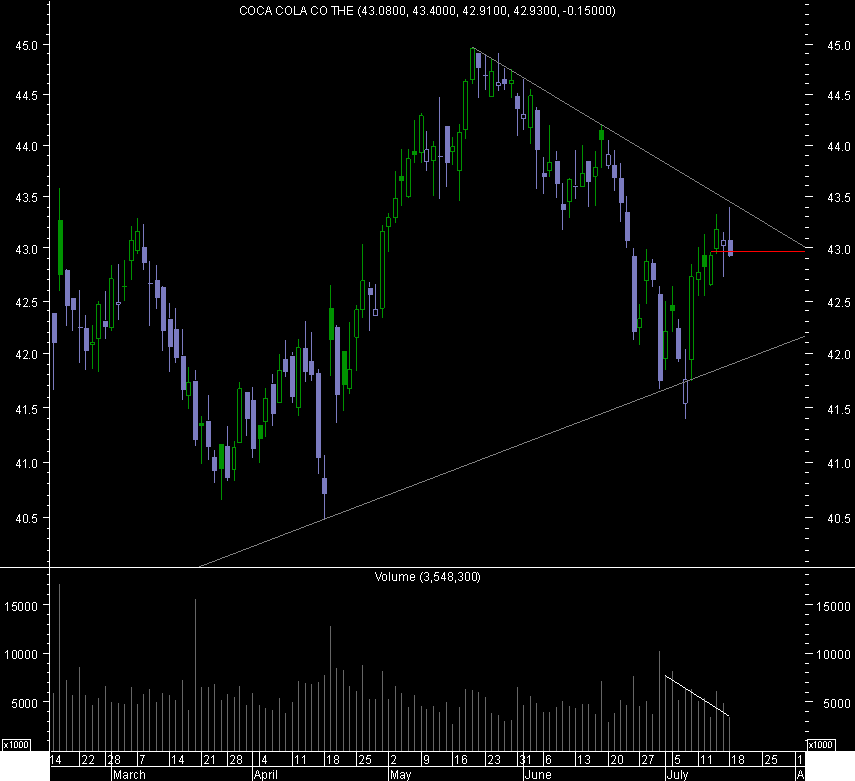This screenshot has height=781, width=855.
Task: Click the red horizontal price line near 43.0
Action: pyautogui.click(x=758, y=251)
